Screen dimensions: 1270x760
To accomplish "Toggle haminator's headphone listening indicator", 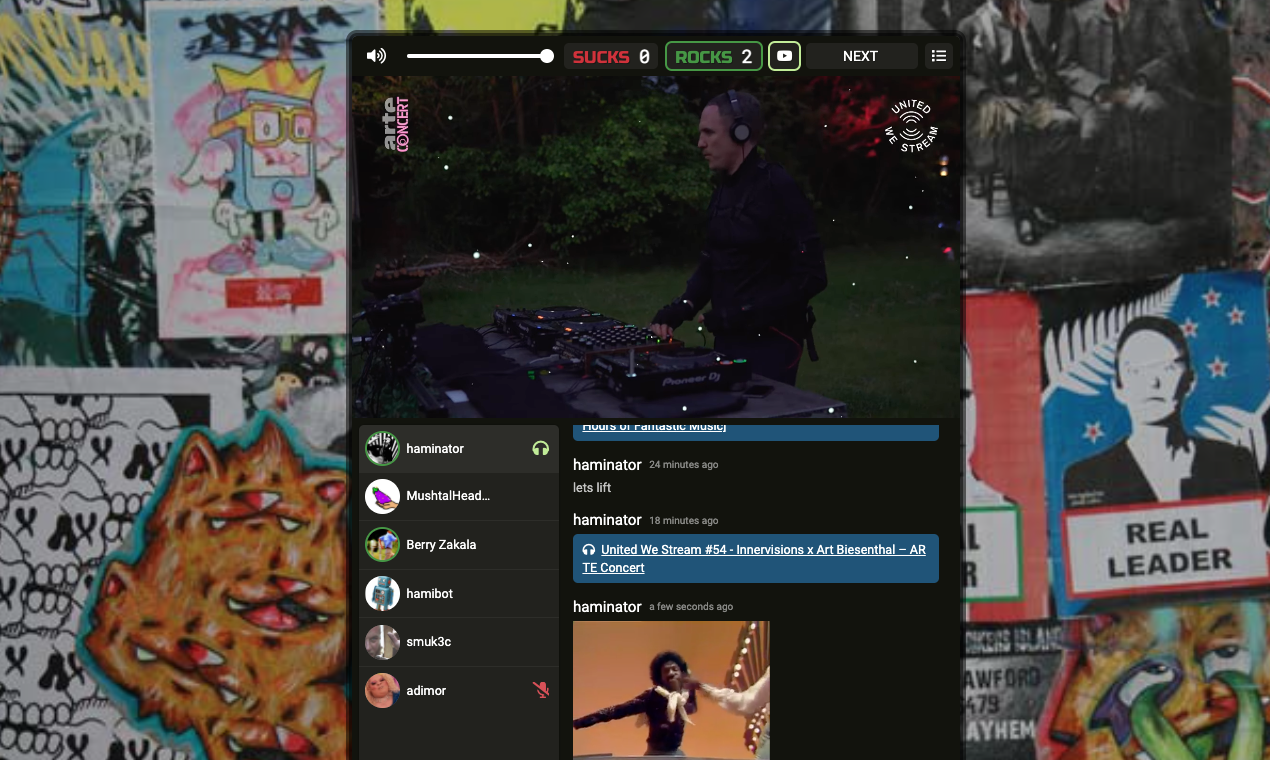I will (x=540, y=448).
